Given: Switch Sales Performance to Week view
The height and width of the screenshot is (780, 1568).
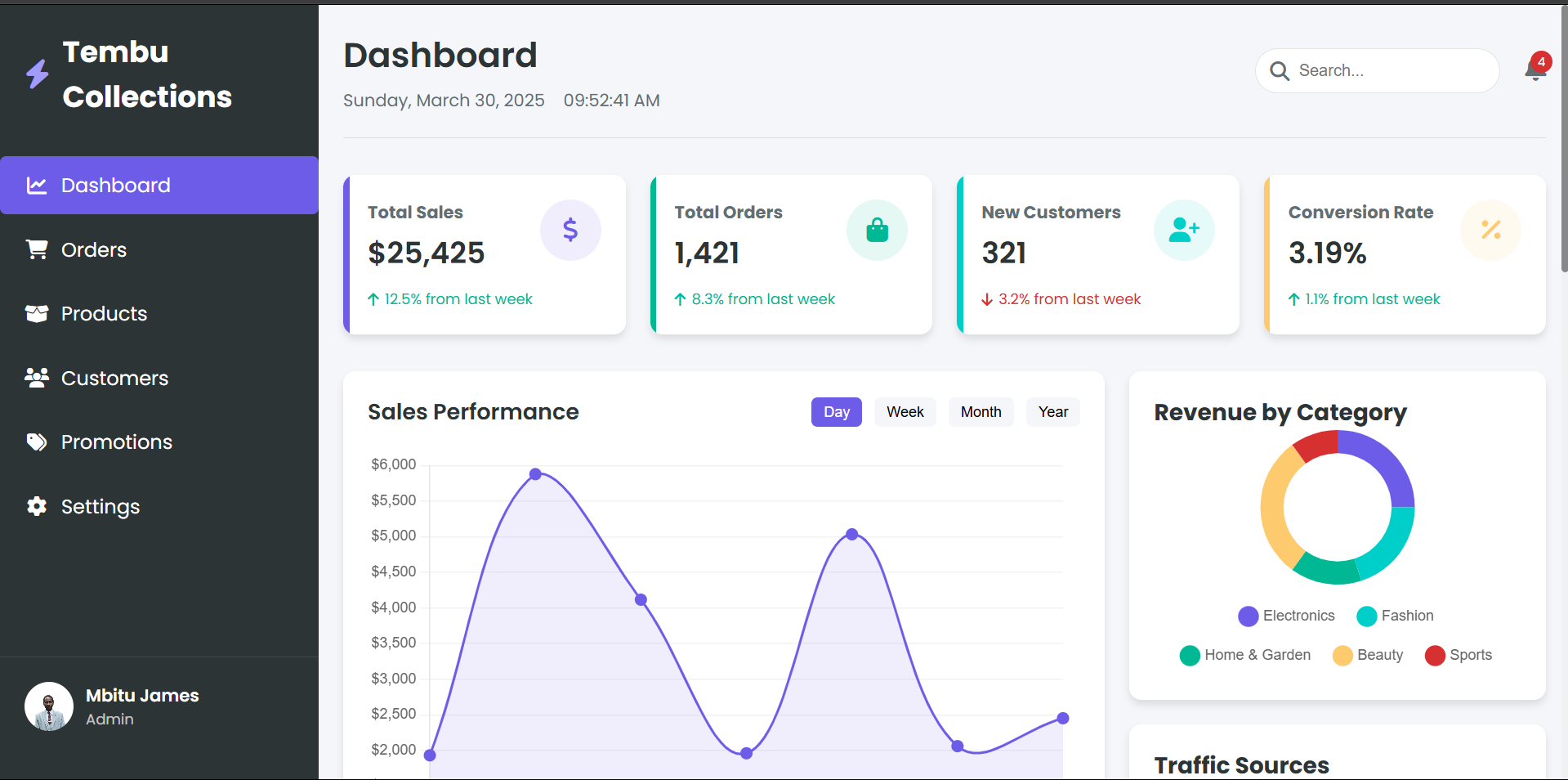Looking at the screenshot, I should [x=905, y=411].
